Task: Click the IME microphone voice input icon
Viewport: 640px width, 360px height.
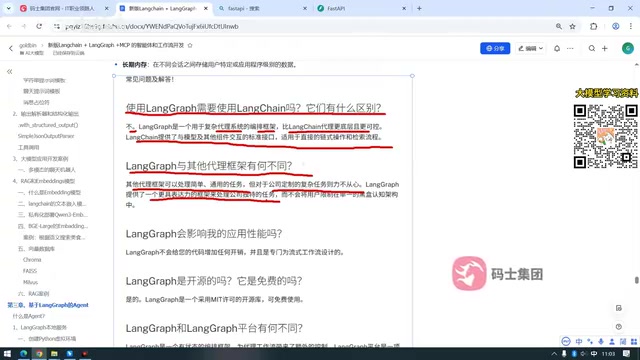Action: pos(601,341)
